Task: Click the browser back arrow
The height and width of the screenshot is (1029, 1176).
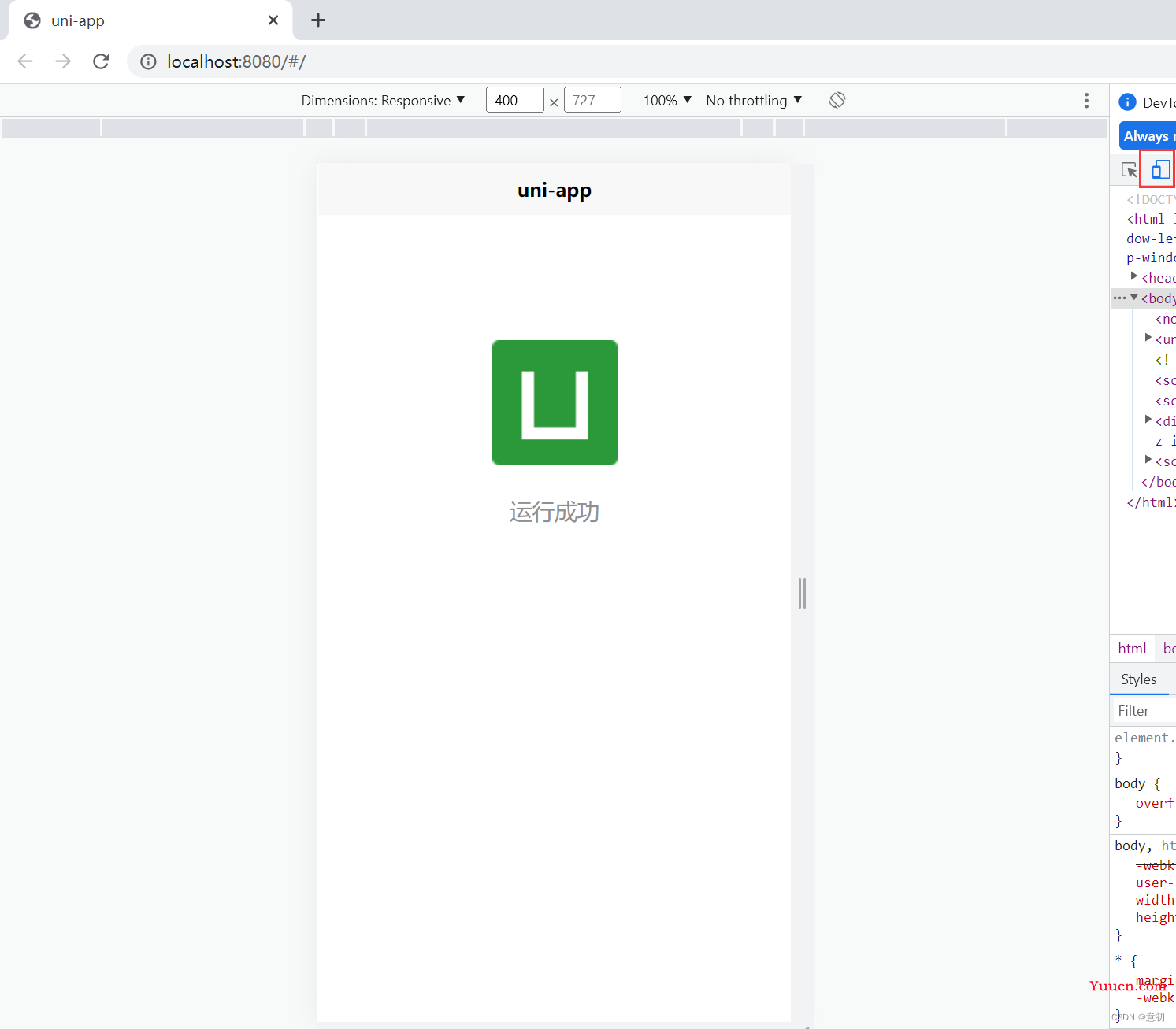Action: pos(25,61)
